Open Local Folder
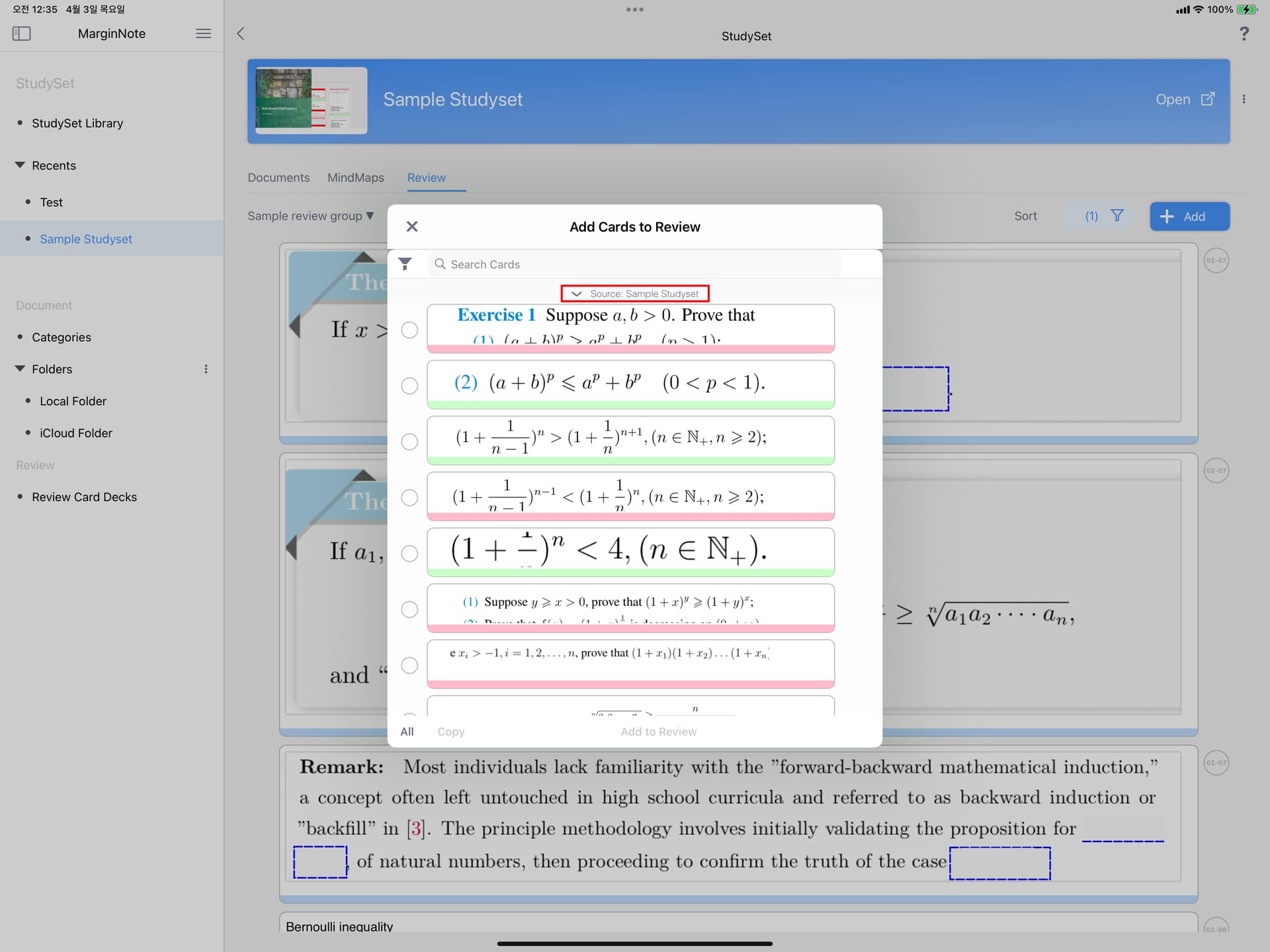 73,401
